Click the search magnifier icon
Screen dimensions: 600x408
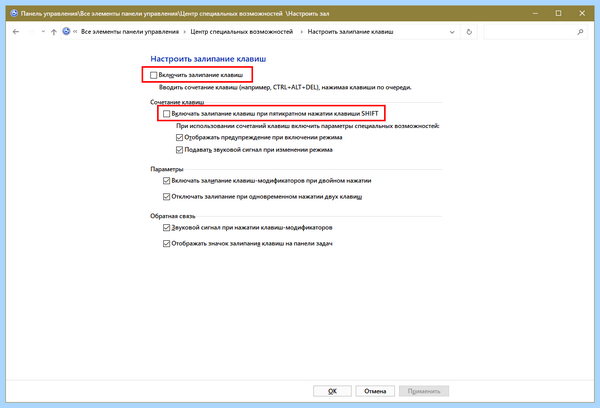(580, 32)
